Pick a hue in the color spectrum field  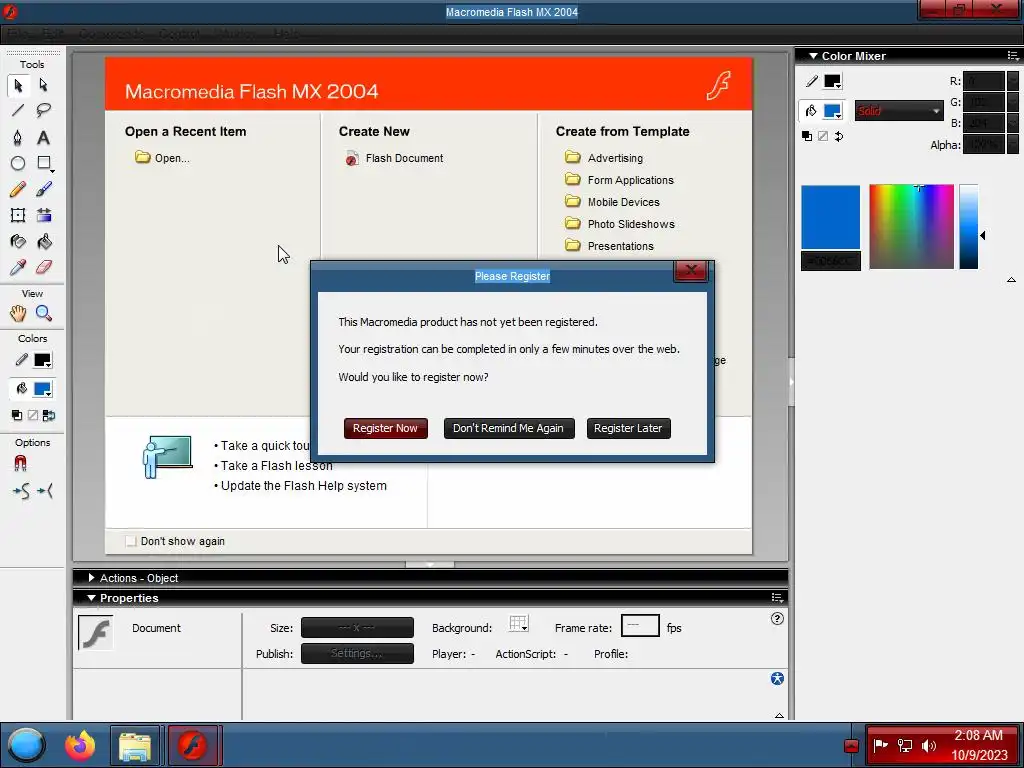911,227
